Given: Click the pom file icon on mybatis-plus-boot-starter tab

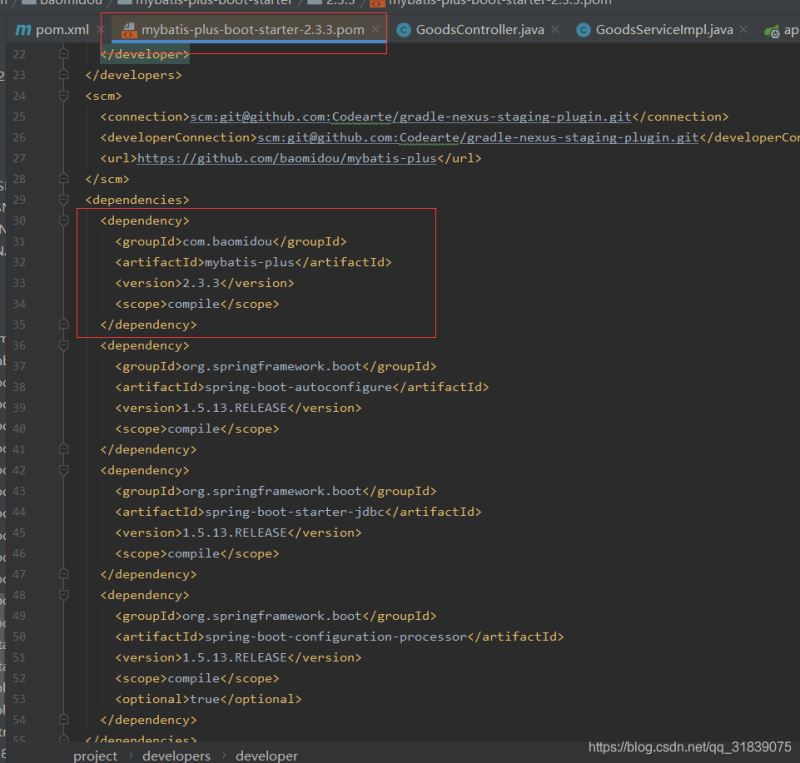Looking at the screenshot, I should tap(130, 30).
